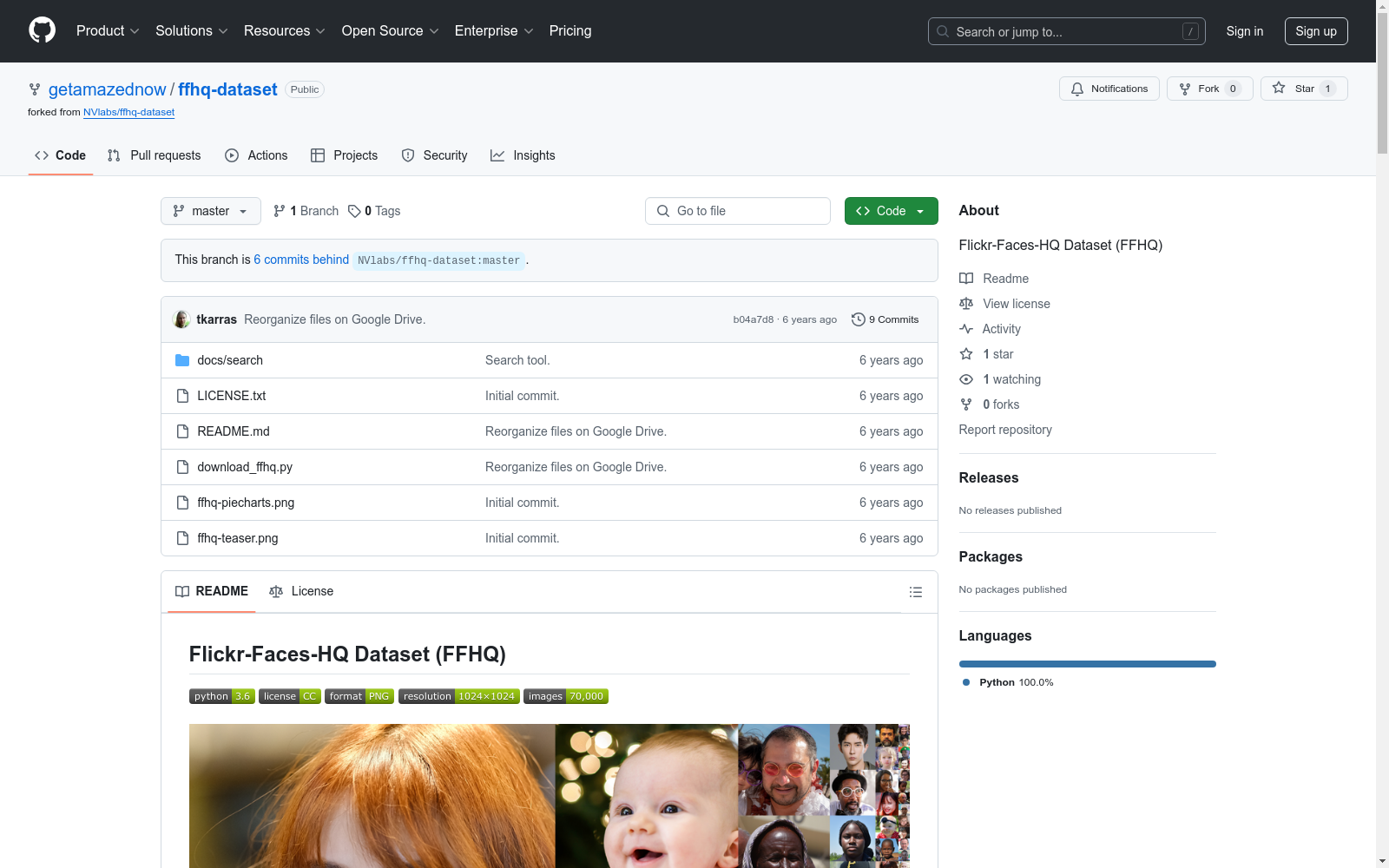View the 1 star stargazers
1389x868 pixels.
pos(987,354)
